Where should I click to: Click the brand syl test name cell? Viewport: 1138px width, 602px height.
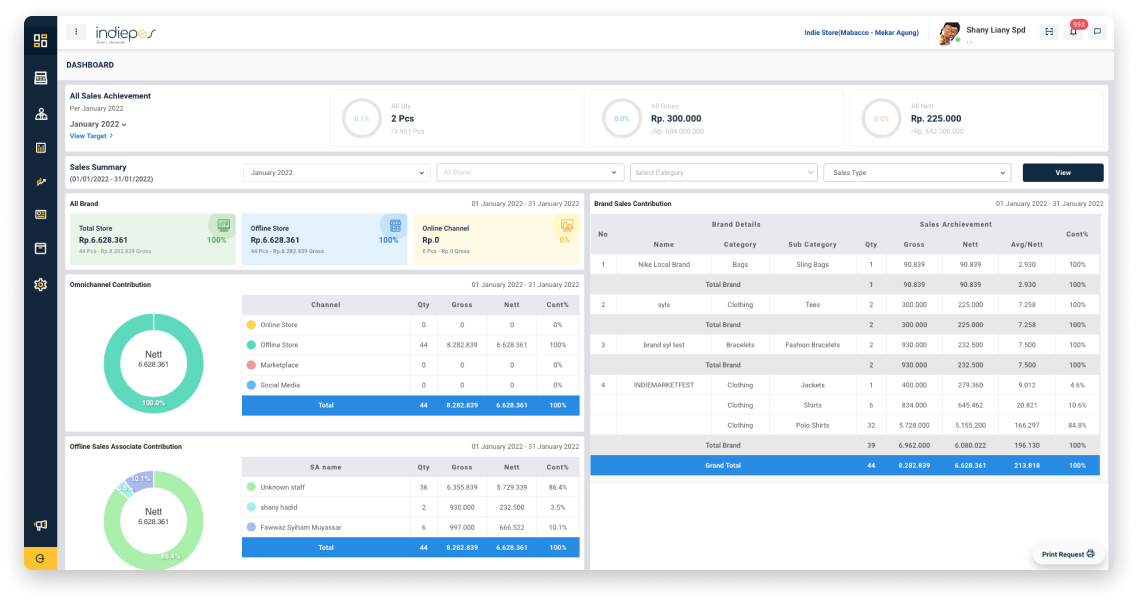click(x=664, y=345)
